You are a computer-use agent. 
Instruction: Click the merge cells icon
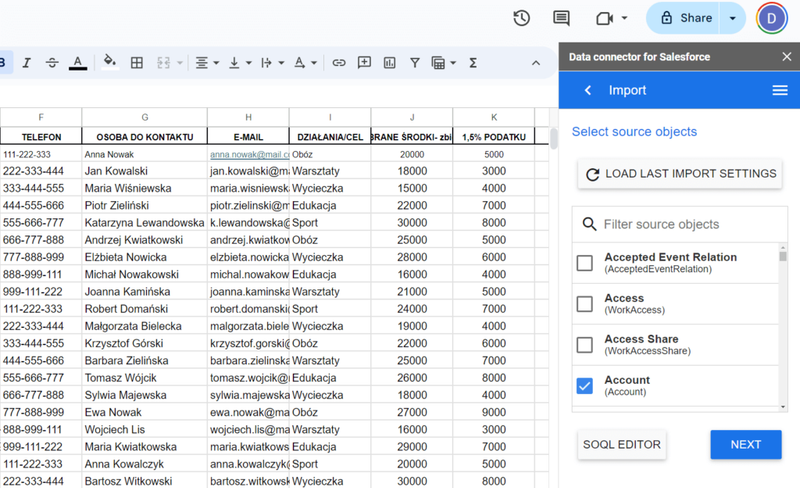click(x=163, y=63)
